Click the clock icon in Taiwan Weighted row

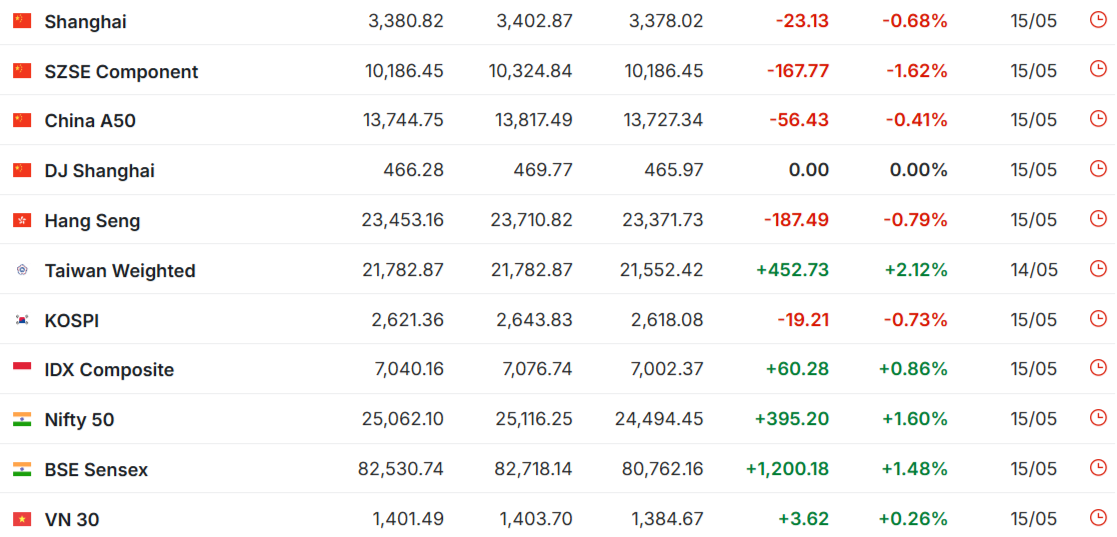(1098, 268)
